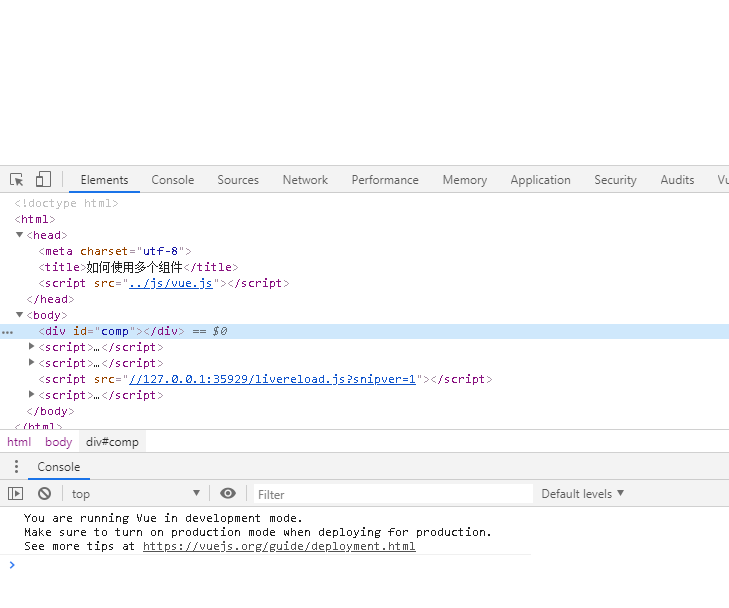Toggle the device toolbar icon

[x=43, y=180]
